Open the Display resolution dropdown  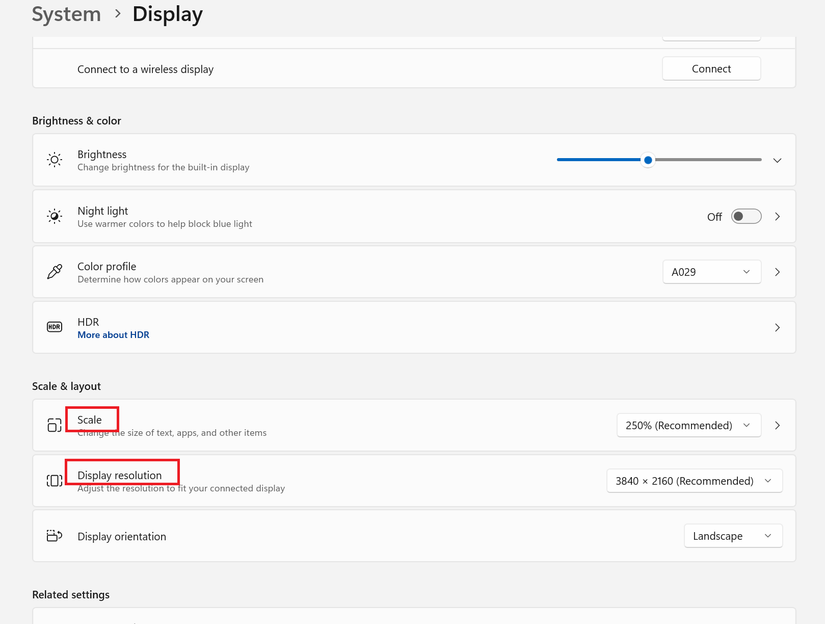coord(694,481)
